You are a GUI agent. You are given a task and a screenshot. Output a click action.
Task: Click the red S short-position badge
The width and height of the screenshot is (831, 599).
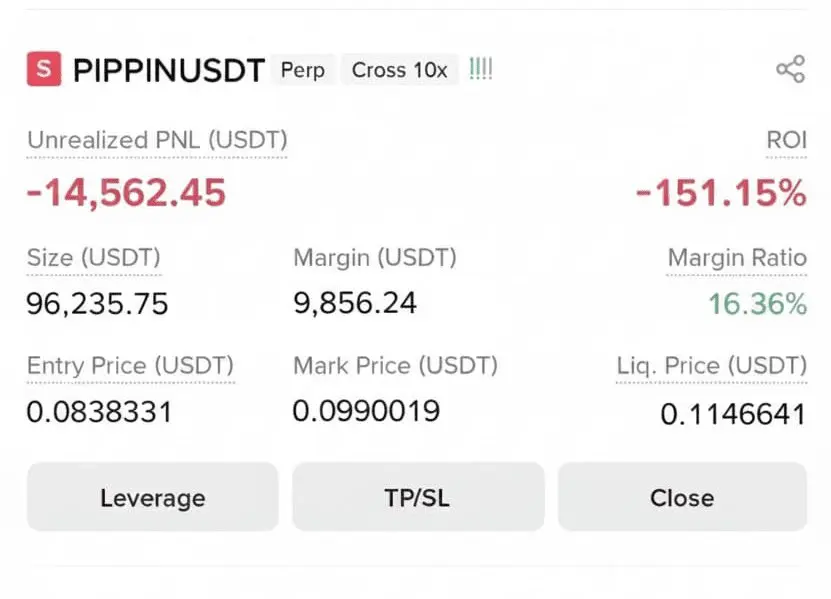click(x=43, y=70)
